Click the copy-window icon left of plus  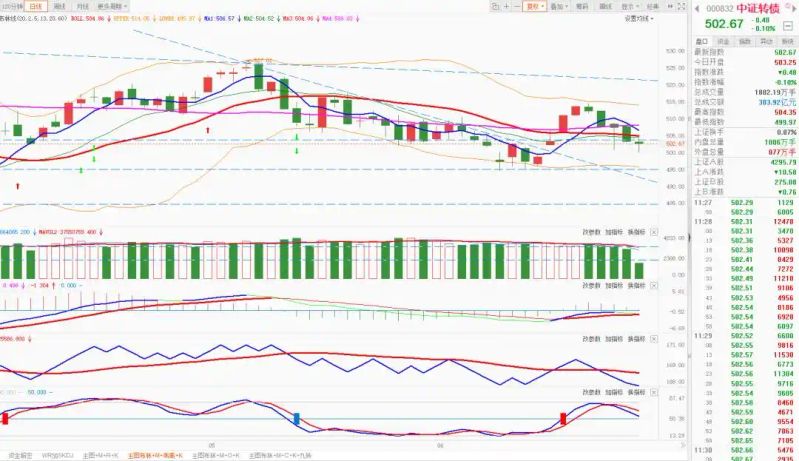click(x=495, y=6)
